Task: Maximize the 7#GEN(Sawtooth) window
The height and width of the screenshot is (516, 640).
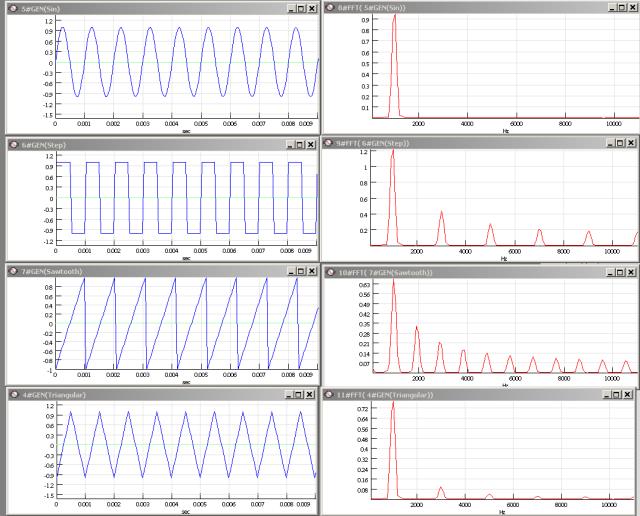Action: point(302,271)
